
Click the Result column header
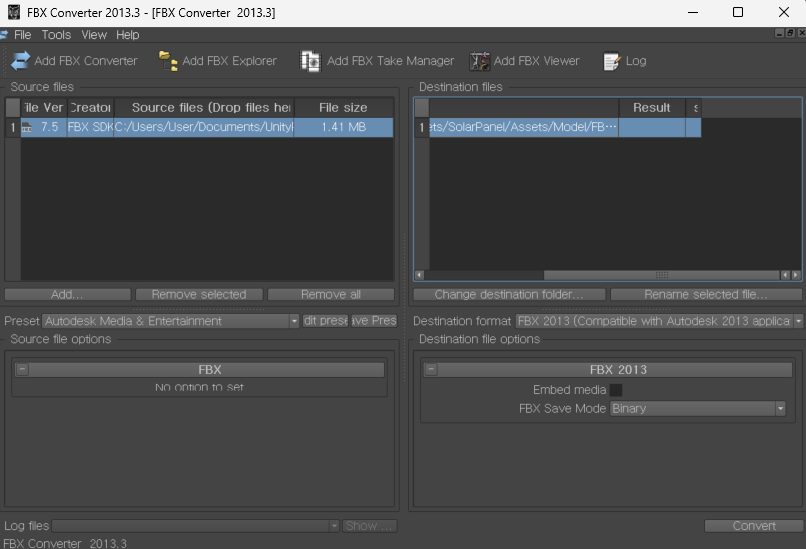point(652,108)
